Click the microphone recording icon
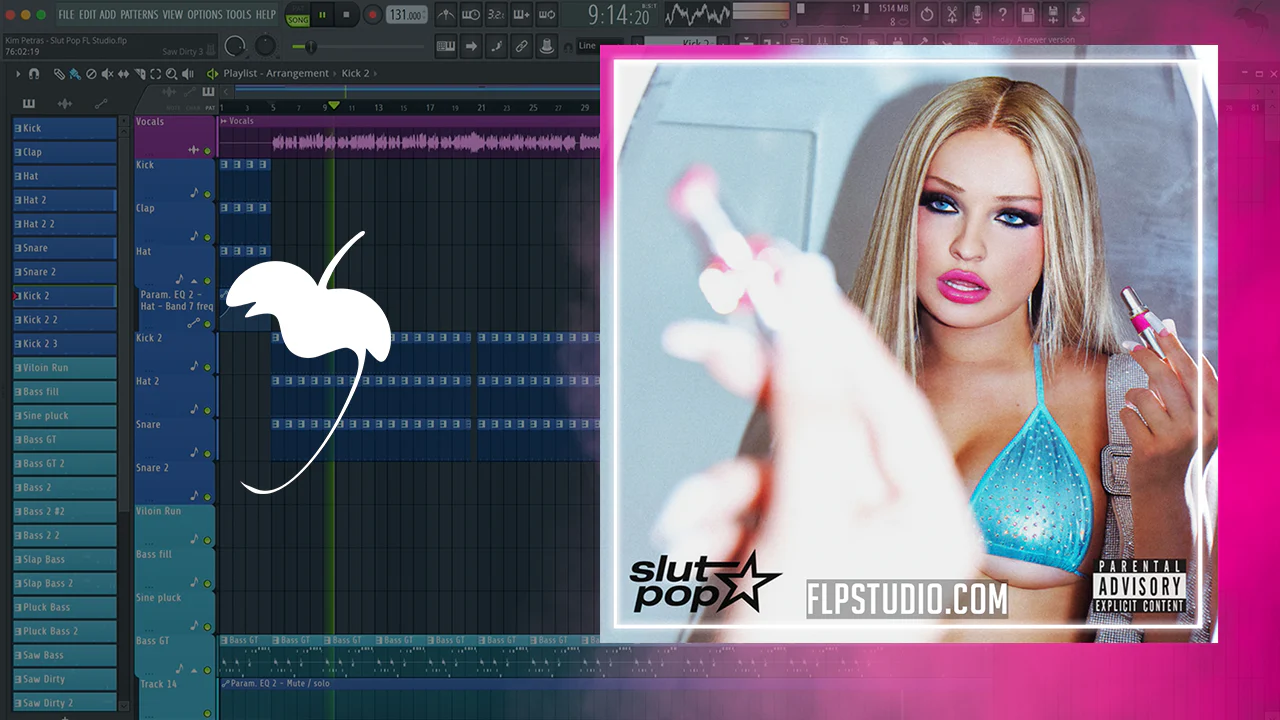The height and width of the screenshot is (720, 1280). pos(977,15)
